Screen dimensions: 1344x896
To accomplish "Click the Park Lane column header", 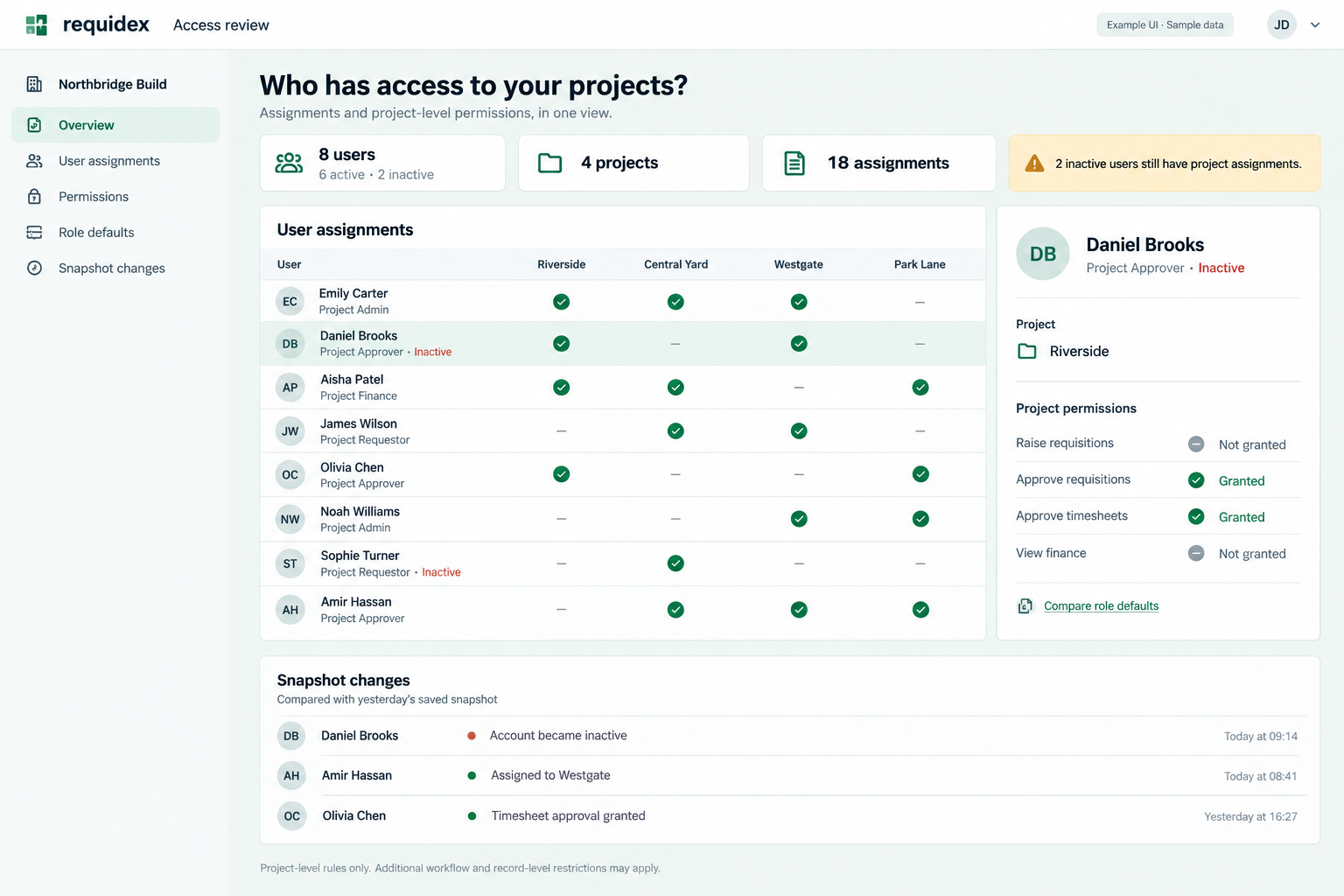I will 920,264.
